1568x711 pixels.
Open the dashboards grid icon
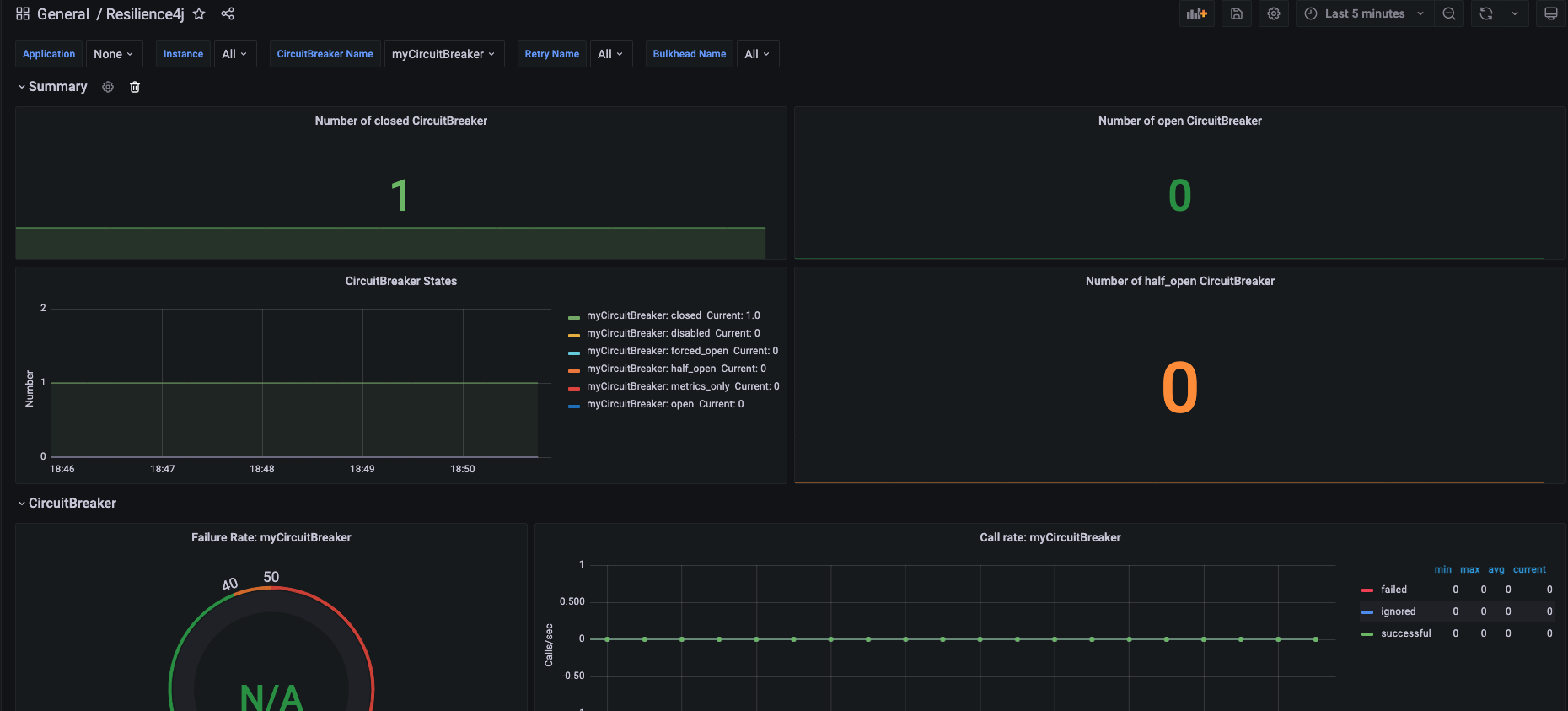pos(23,13)
